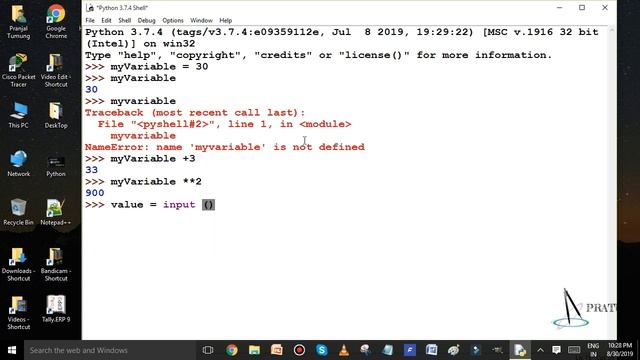Open the Help menu
640x360 pixels.
225,20
